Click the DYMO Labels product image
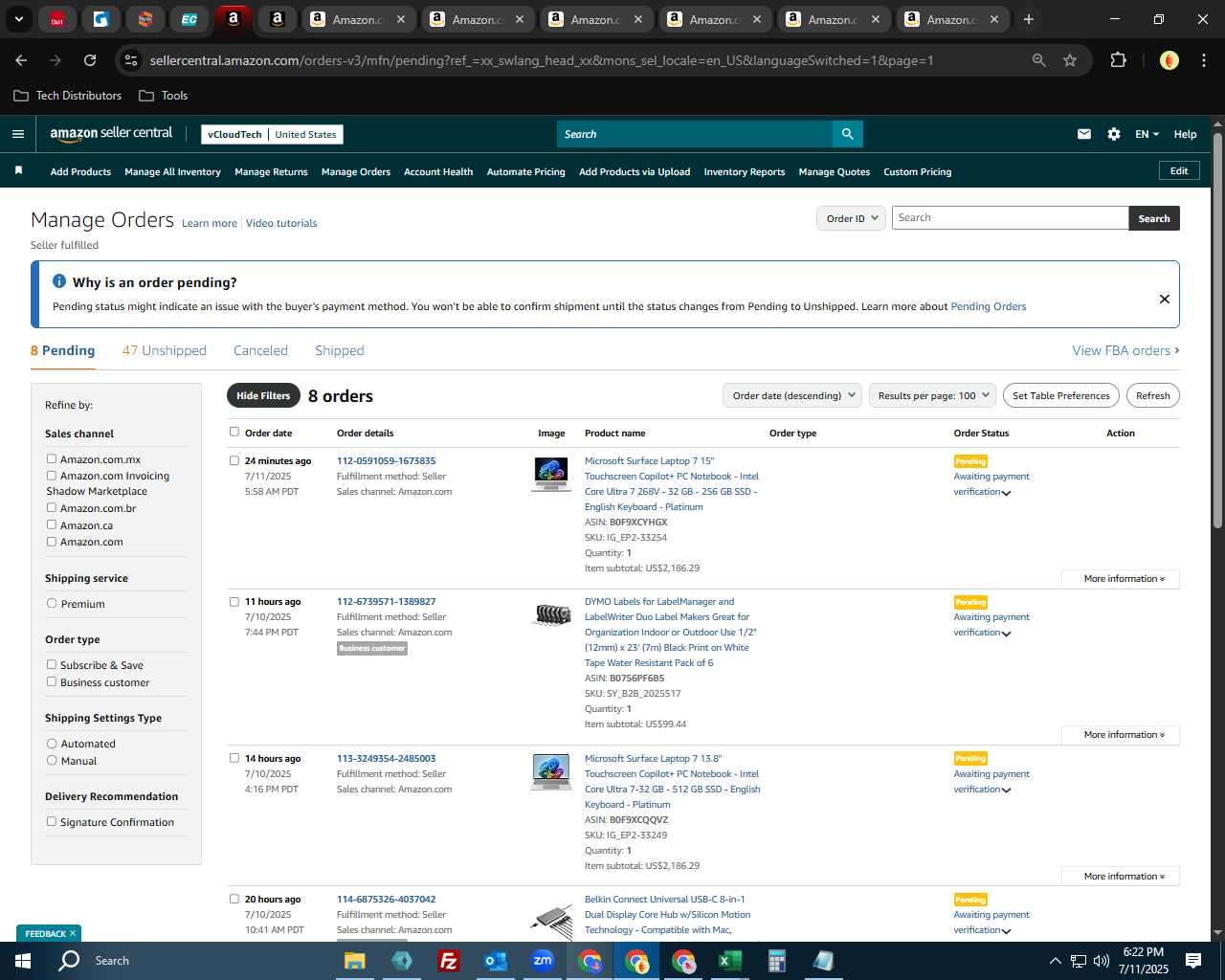Image resolution: width=1225 pixels, height=980 pixels. [551, 614]
